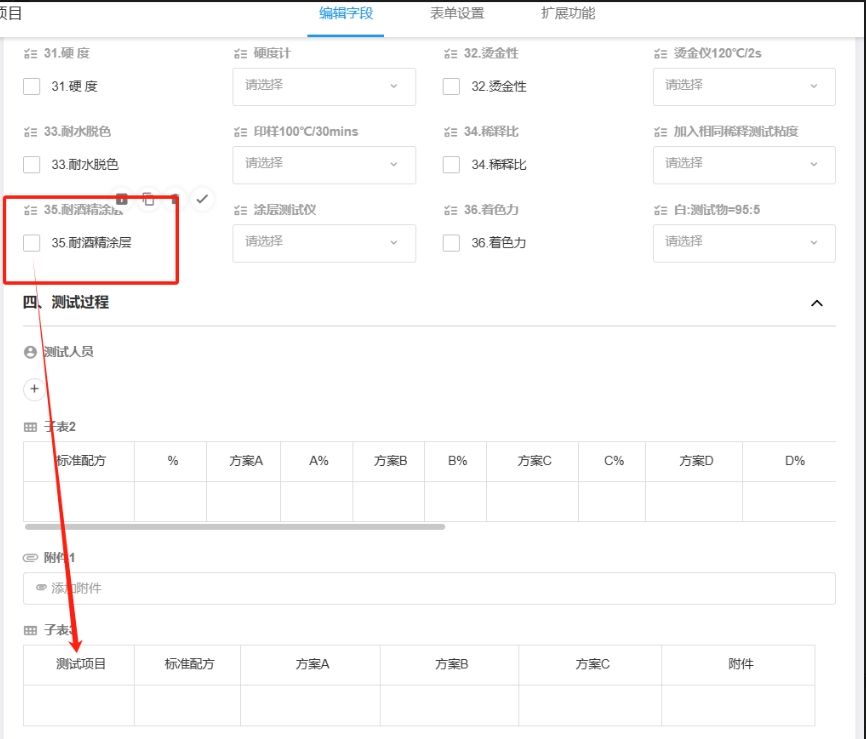Click the checklist icon beside 32.烫金性 label

450,53
